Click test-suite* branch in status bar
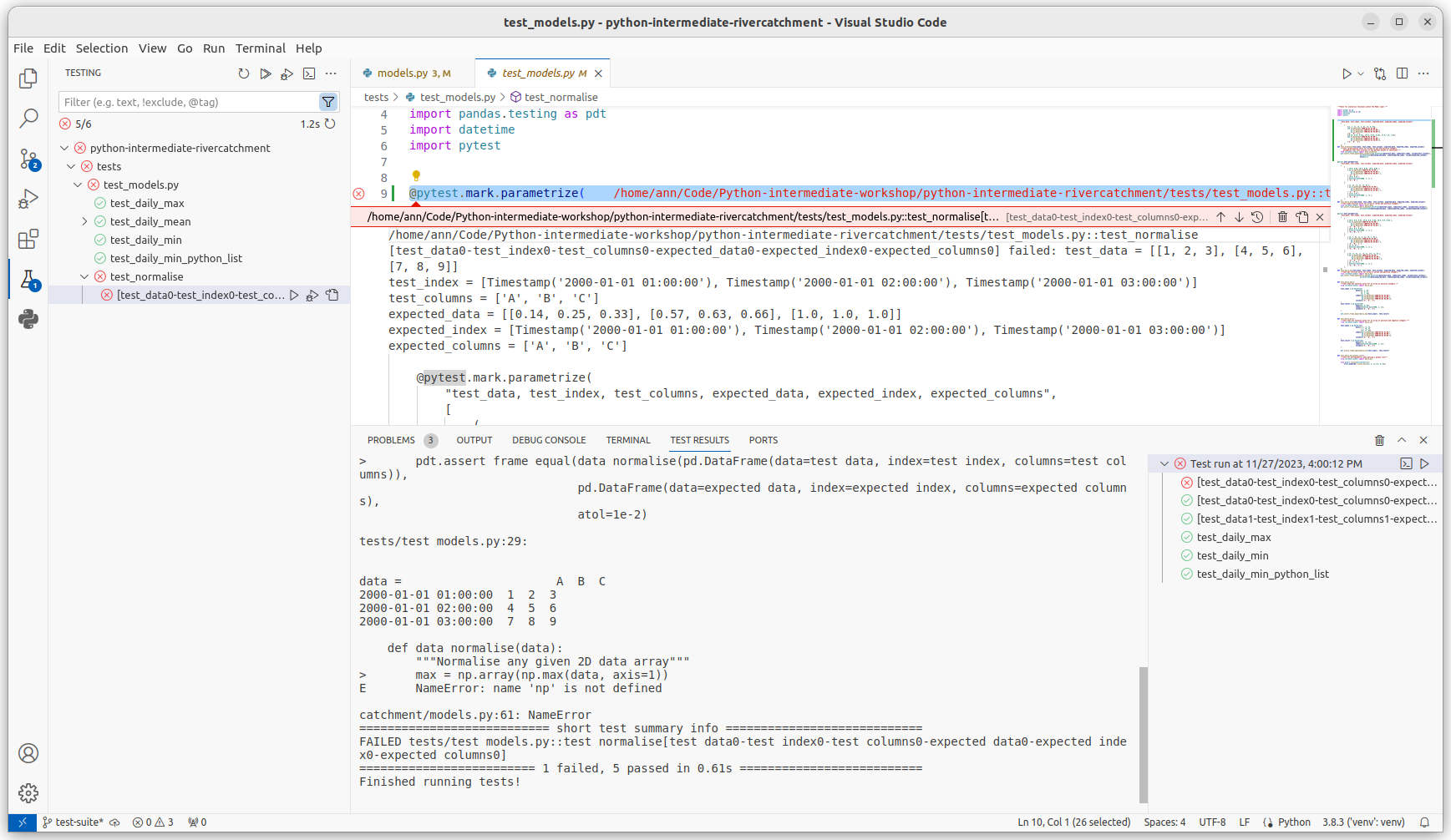1451x840 pixels. pyautogui.click(x=74, y=822)
